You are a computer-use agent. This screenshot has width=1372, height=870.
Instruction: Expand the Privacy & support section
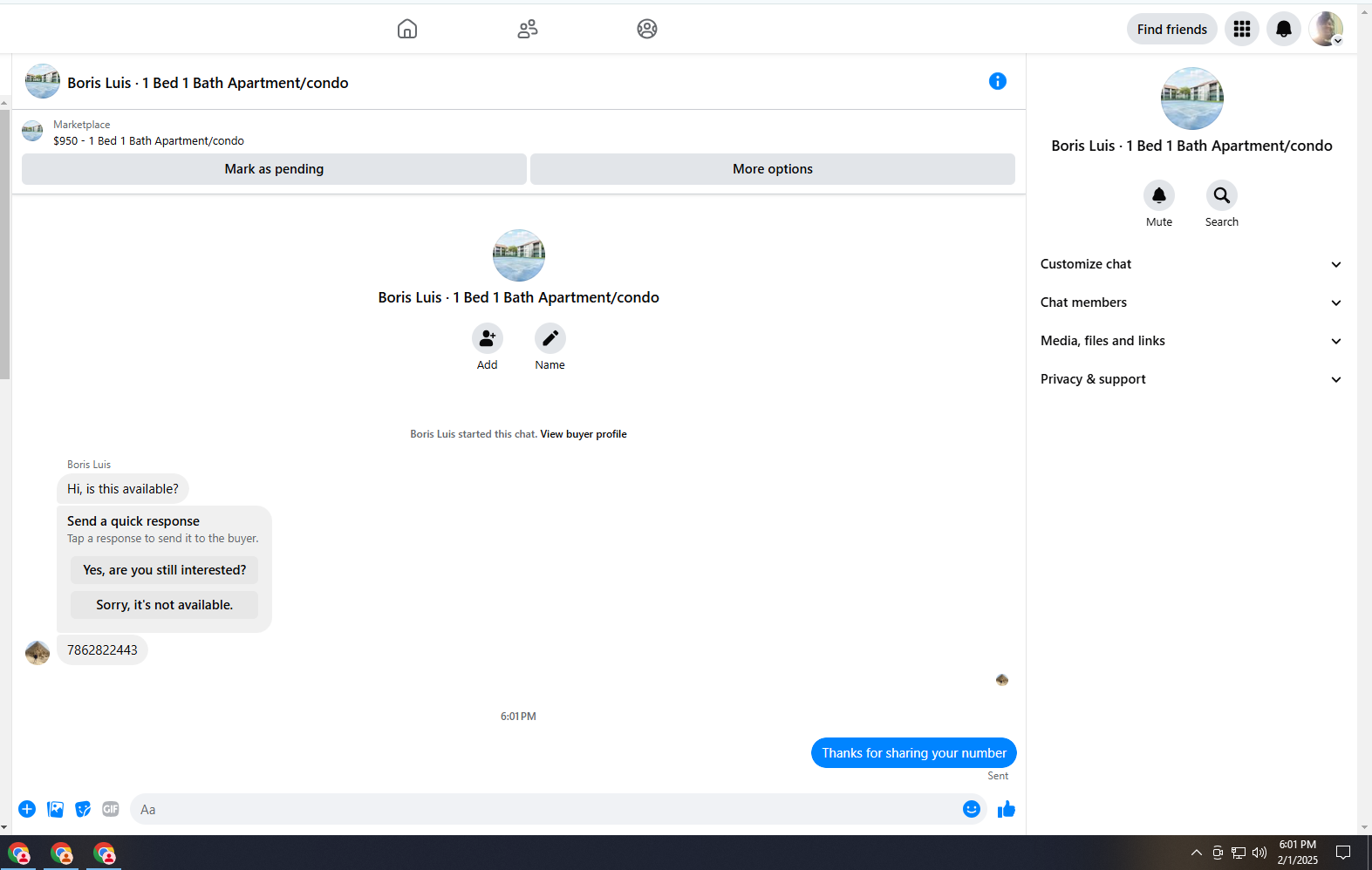1191,379
